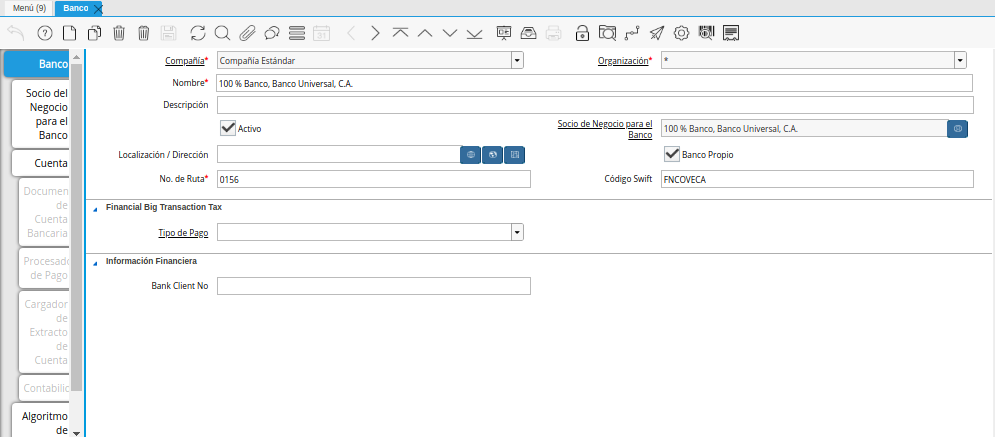
Task: Open attachments with the paperclip icon
Action: [247, 33]
